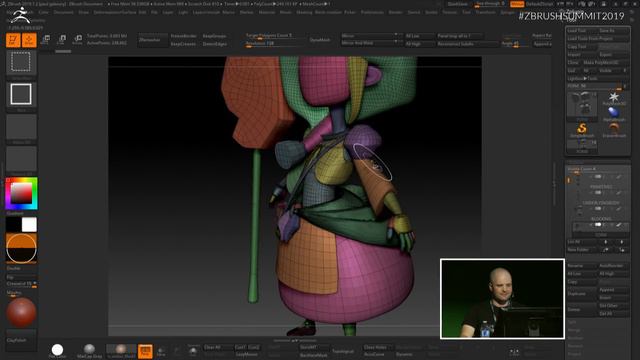Toggle FreezeBorder option
The height and width of the screenshot is (360, 640).
183,36
